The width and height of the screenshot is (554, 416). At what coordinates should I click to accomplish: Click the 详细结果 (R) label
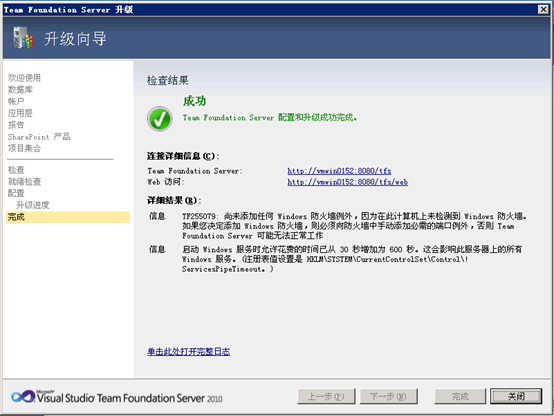174,200
